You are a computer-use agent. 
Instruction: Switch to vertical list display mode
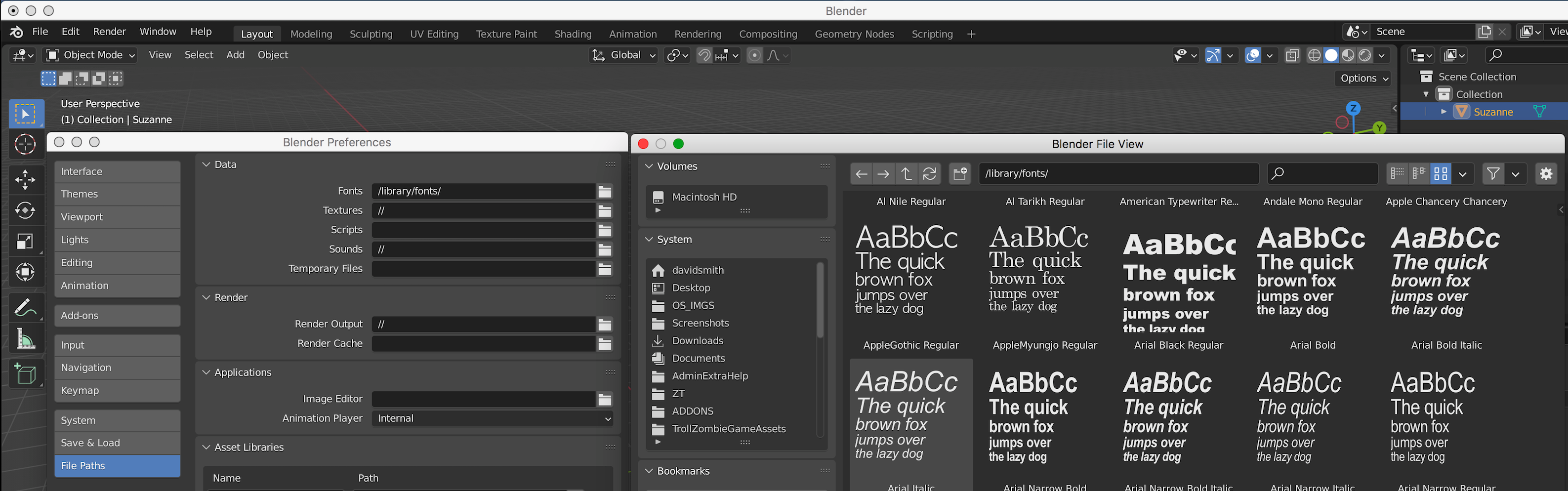coord(1398,174)
